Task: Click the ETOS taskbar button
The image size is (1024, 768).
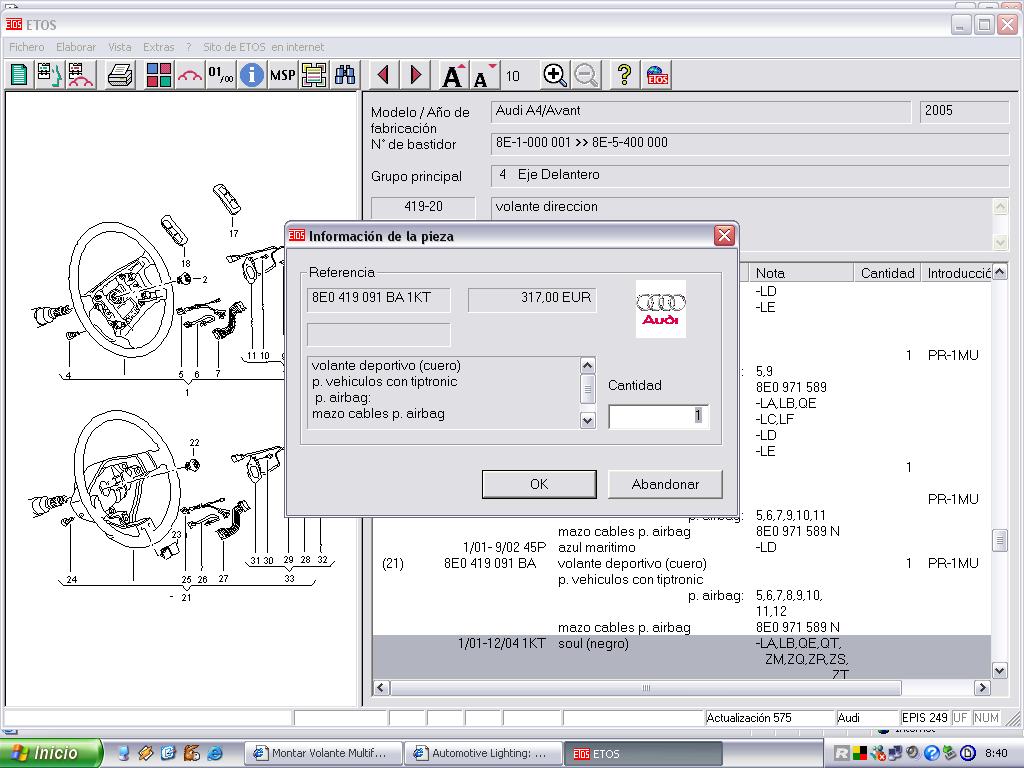Action: (643, 753)
